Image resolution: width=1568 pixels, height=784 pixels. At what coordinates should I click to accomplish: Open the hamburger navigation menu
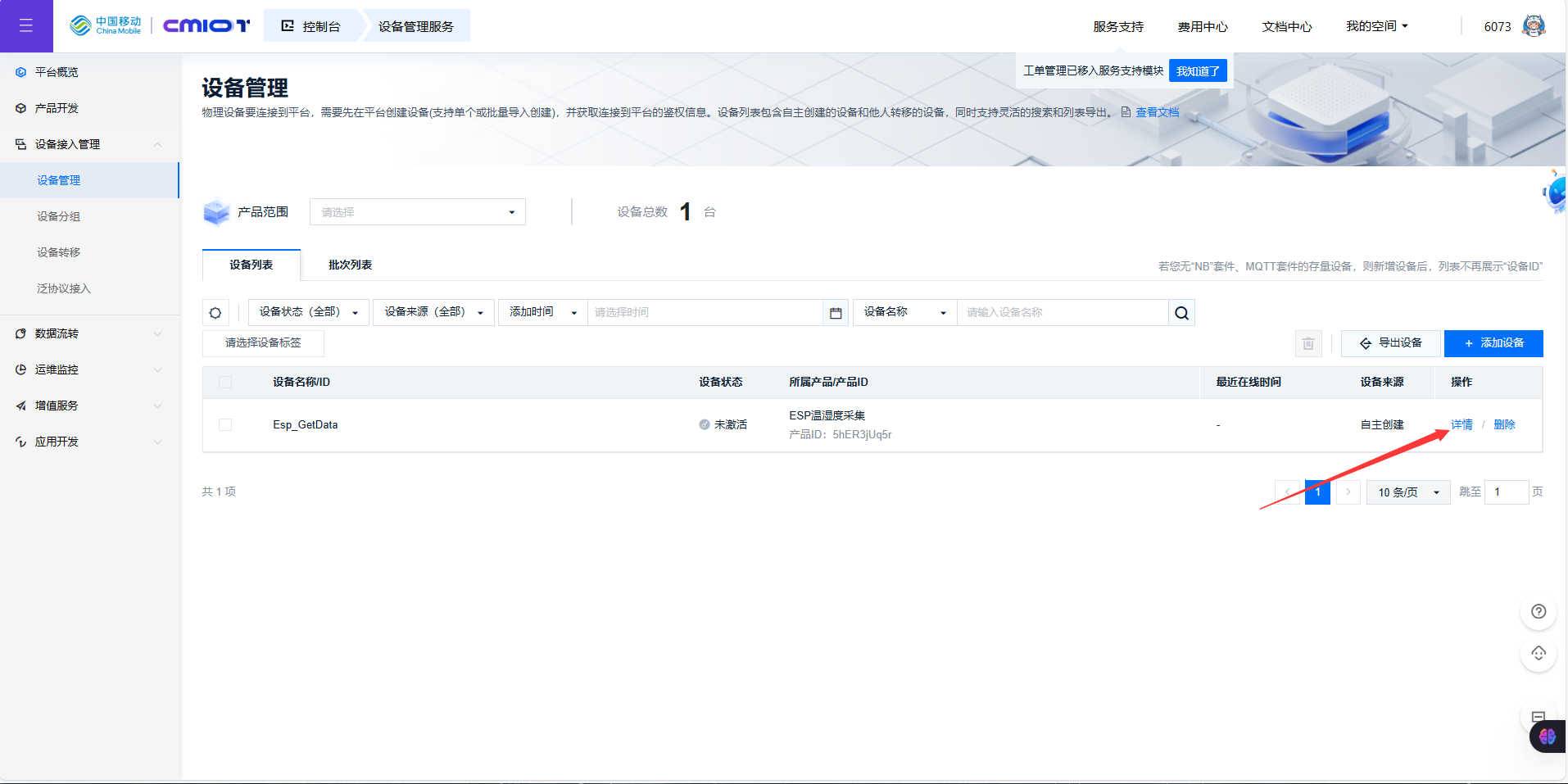tap(26, 25)
